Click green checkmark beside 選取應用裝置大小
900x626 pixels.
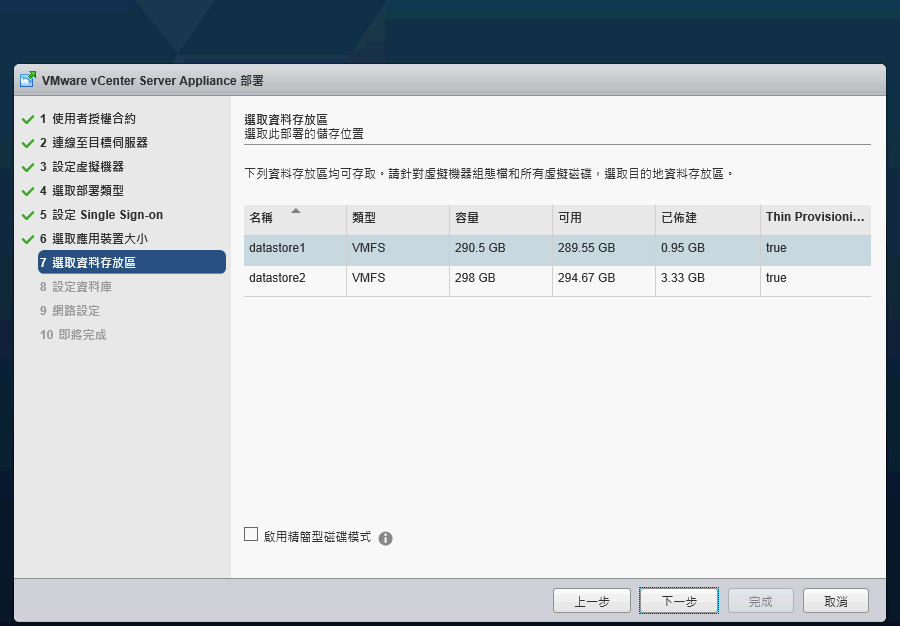click(28, 240)
